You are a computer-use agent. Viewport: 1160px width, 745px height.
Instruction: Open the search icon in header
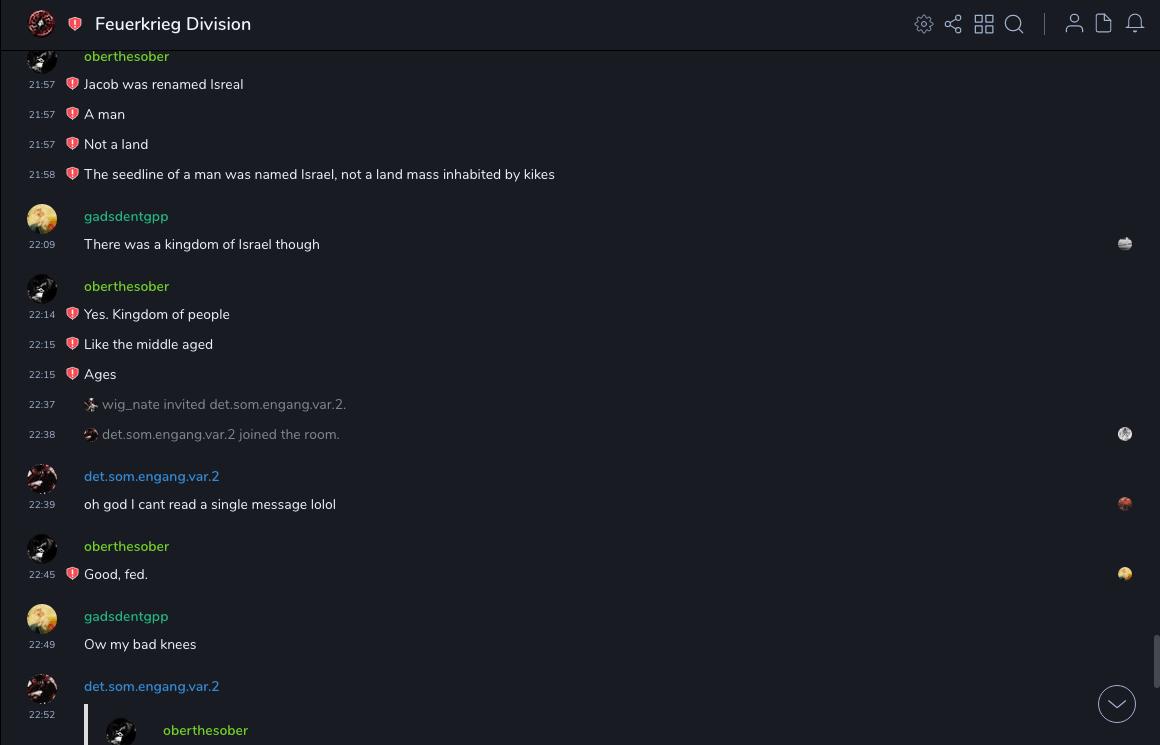point(1014,24)
